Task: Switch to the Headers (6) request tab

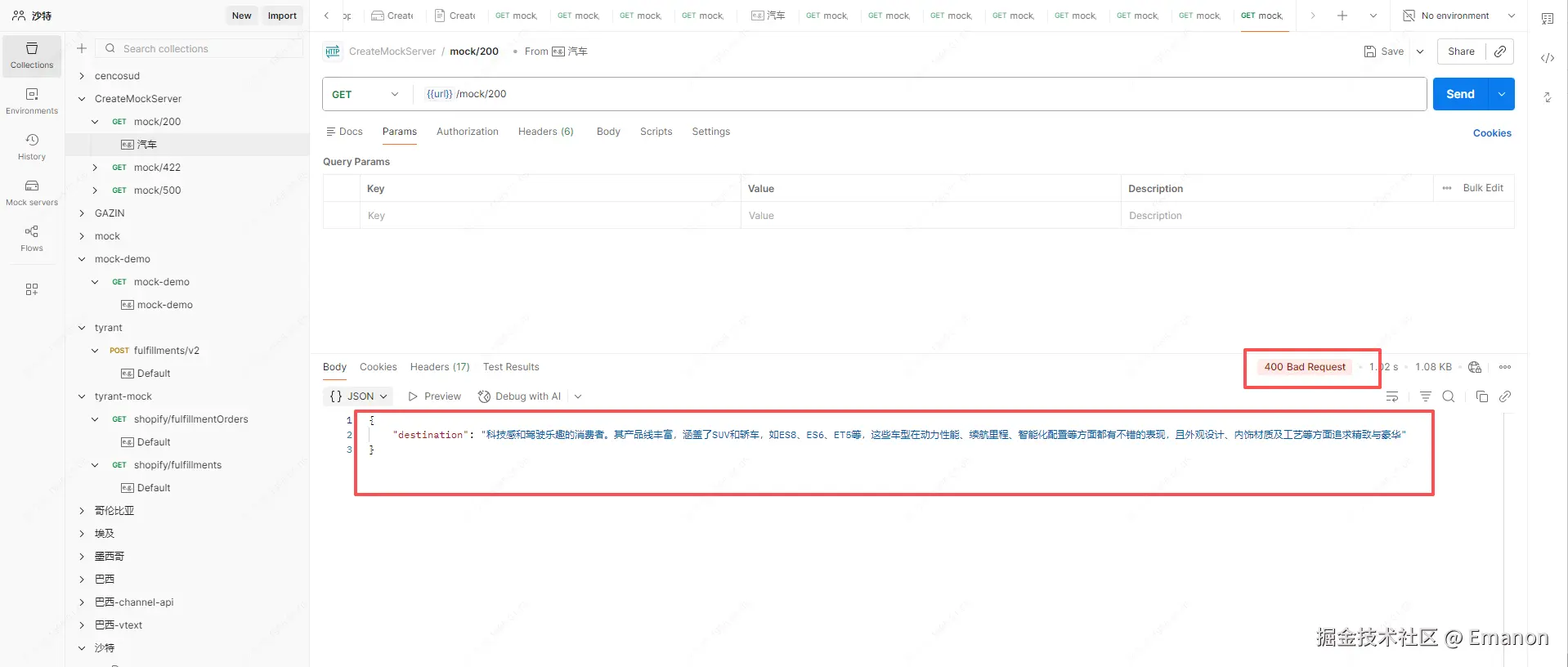Action: click(546, 132)
